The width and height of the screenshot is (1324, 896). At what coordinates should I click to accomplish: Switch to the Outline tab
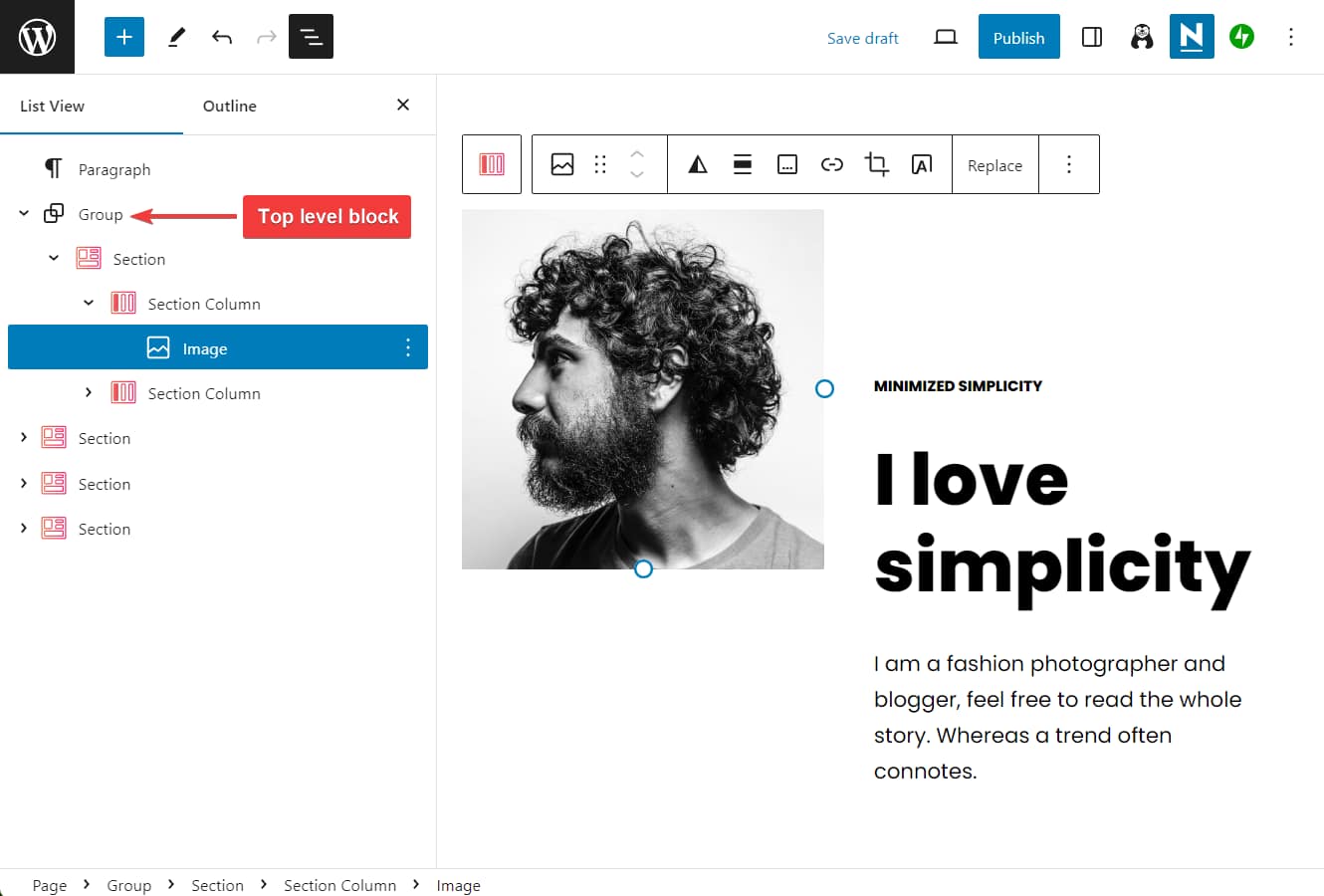(229, 106)
